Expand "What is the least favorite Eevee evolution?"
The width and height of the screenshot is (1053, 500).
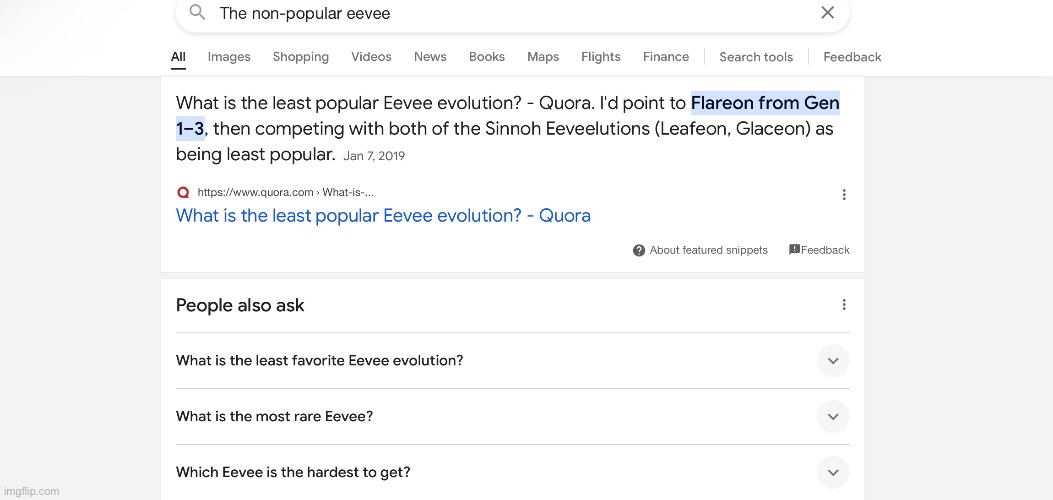[832, 361]
